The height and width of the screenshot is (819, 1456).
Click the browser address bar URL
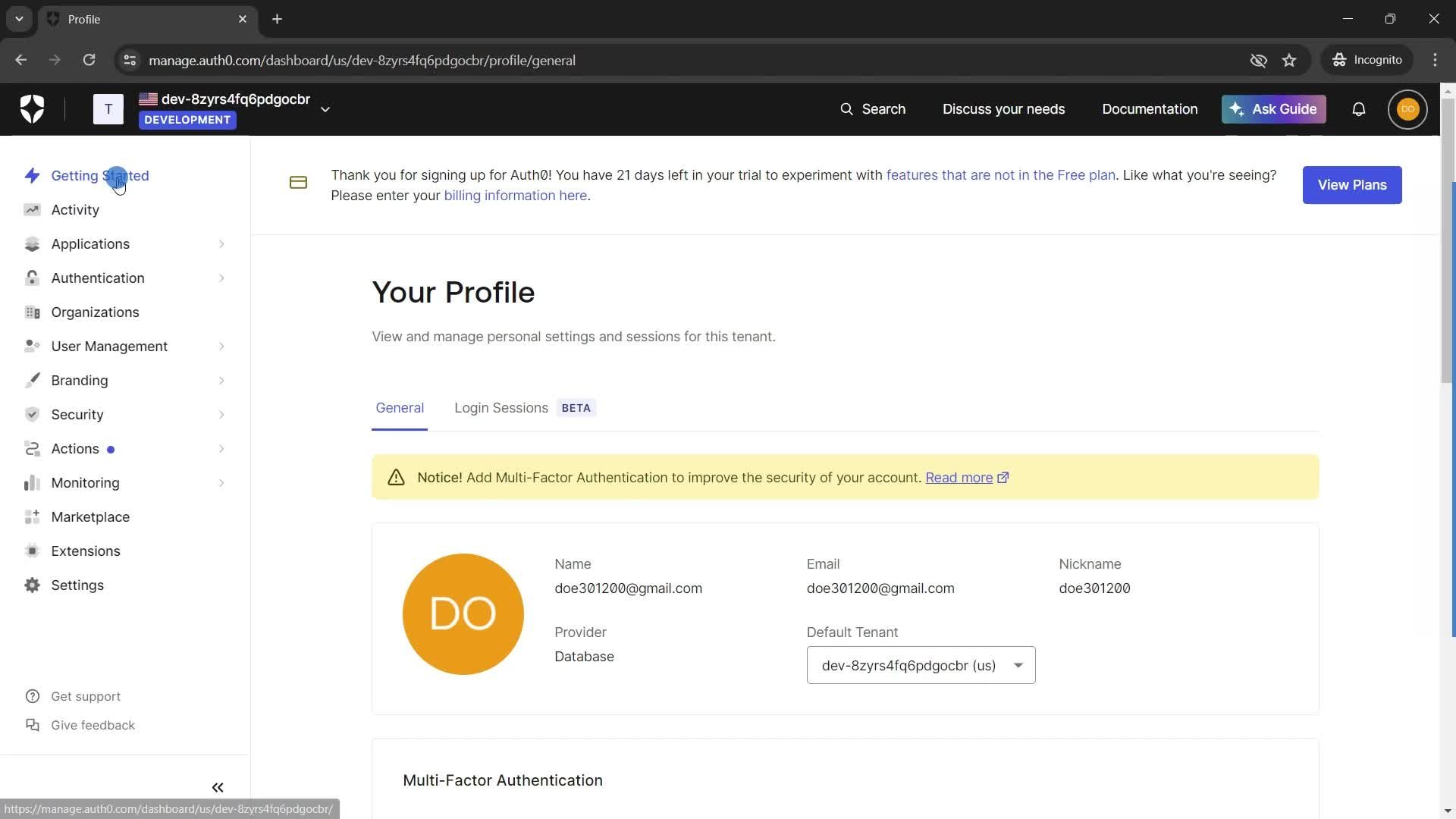362,61
